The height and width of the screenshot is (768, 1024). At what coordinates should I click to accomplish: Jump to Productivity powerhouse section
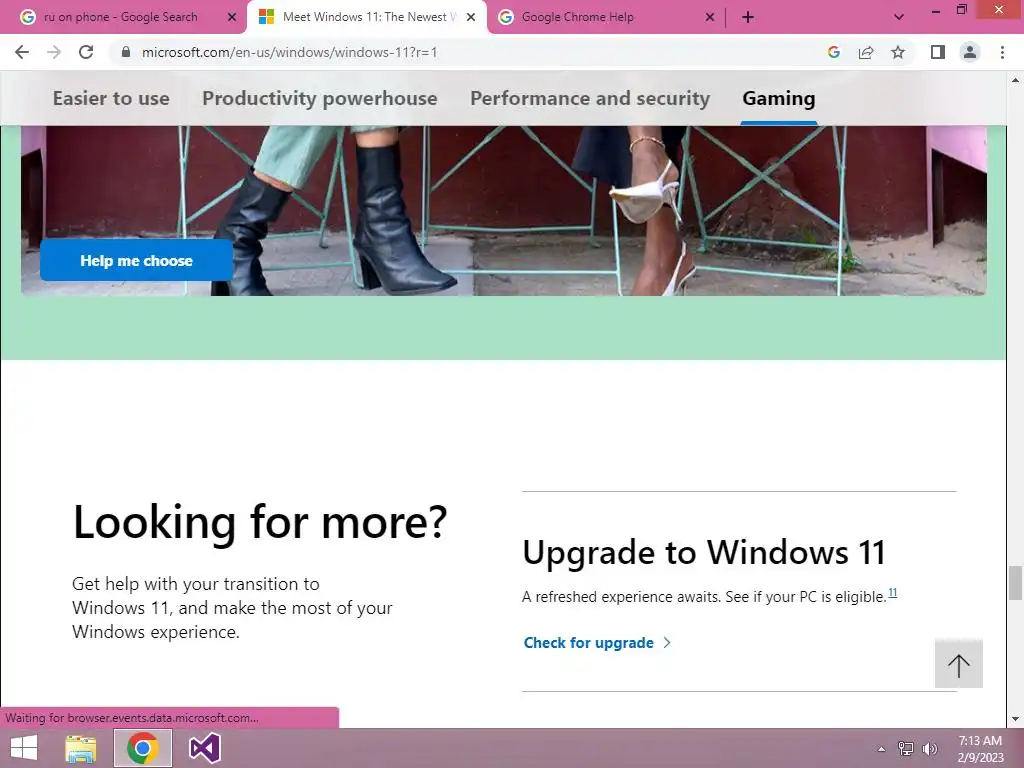[x=319, y=99]
